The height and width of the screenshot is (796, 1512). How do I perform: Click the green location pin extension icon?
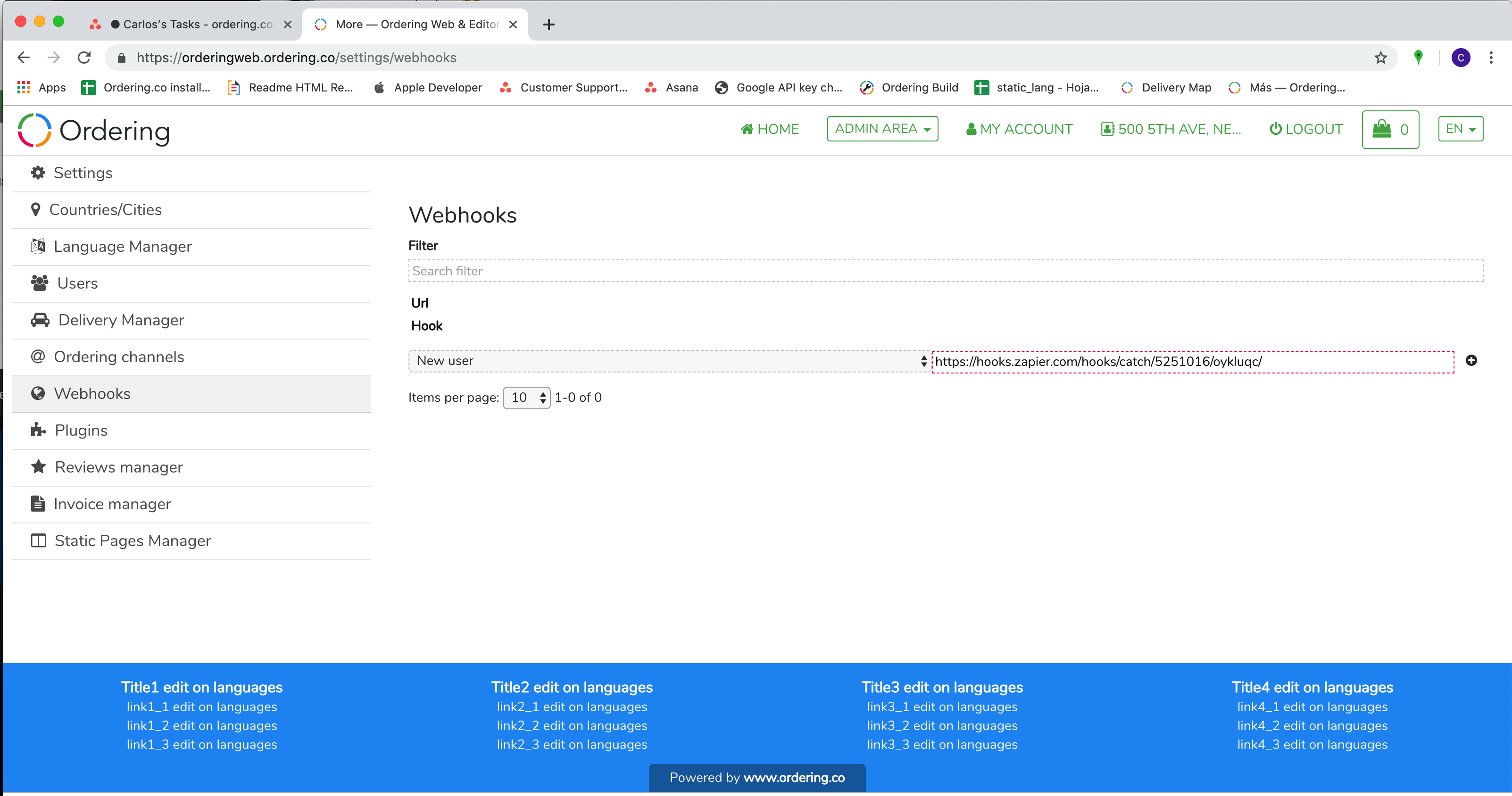[1418, 58]
